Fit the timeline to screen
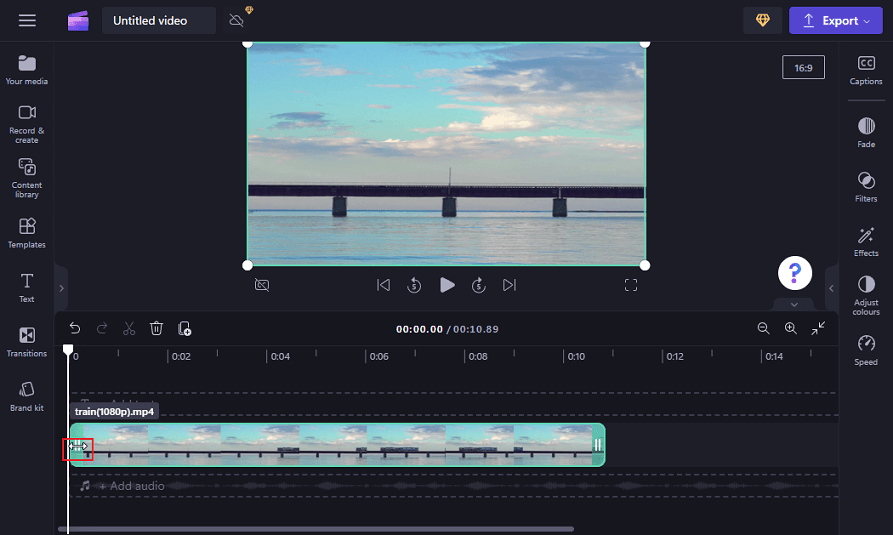The height and width of the screenshot is (535, 893). tap(818, 328)
